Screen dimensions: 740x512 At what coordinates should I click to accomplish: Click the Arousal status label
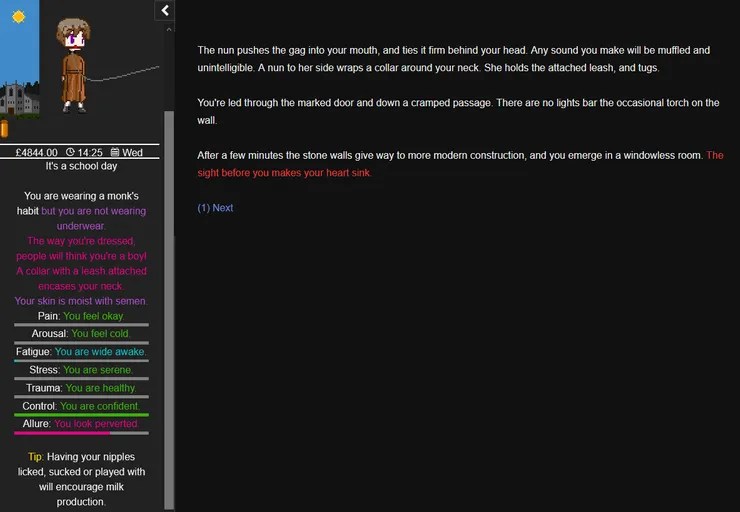[x=50, y=333]
